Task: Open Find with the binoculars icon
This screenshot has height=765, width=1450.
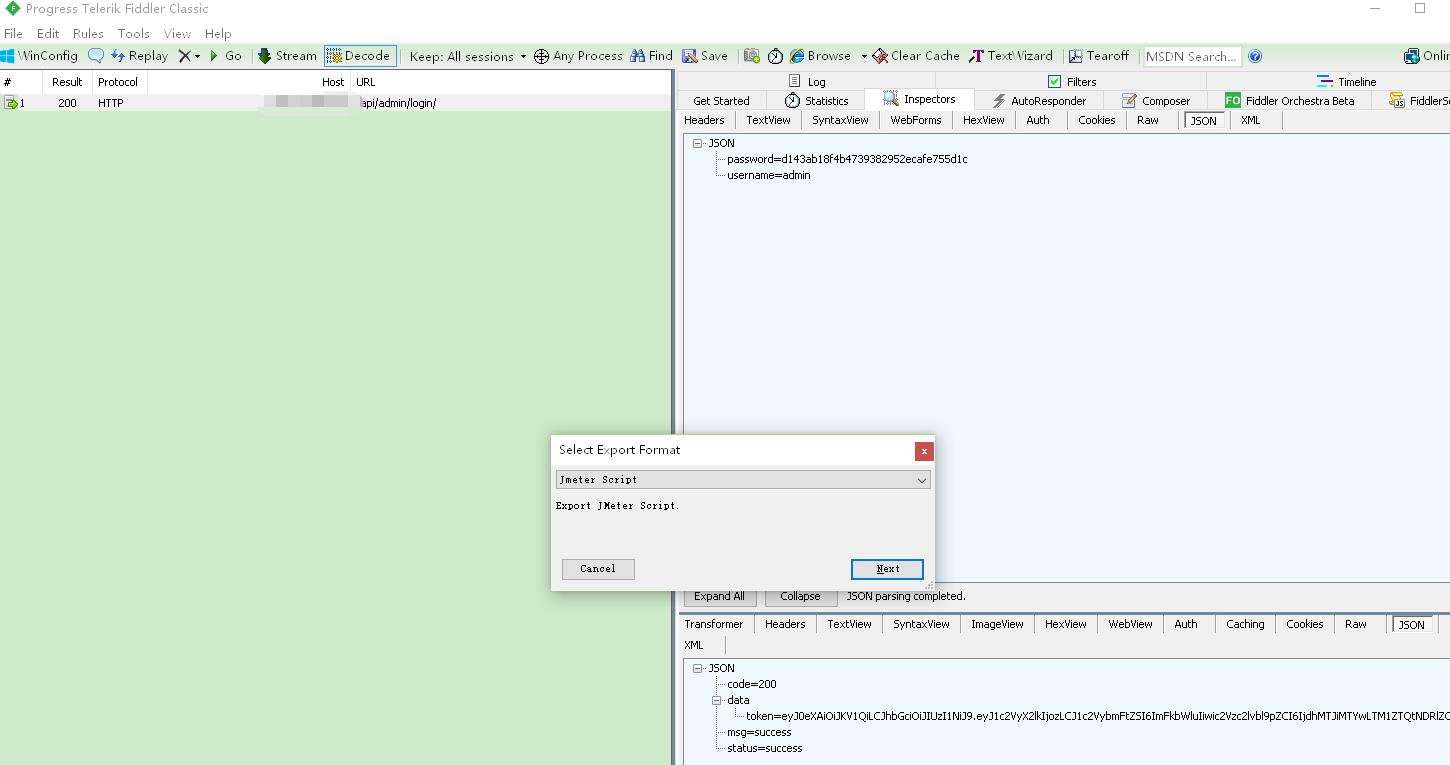Action: (651, 56)
